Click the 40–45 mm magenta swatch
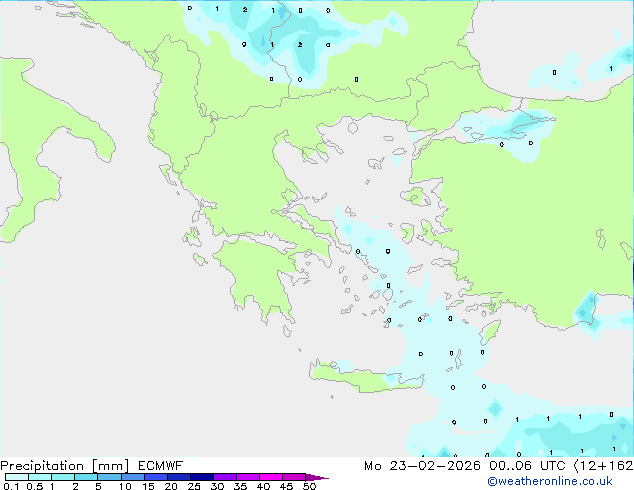This screenshot has width=634, height=490. coord(271,477)
